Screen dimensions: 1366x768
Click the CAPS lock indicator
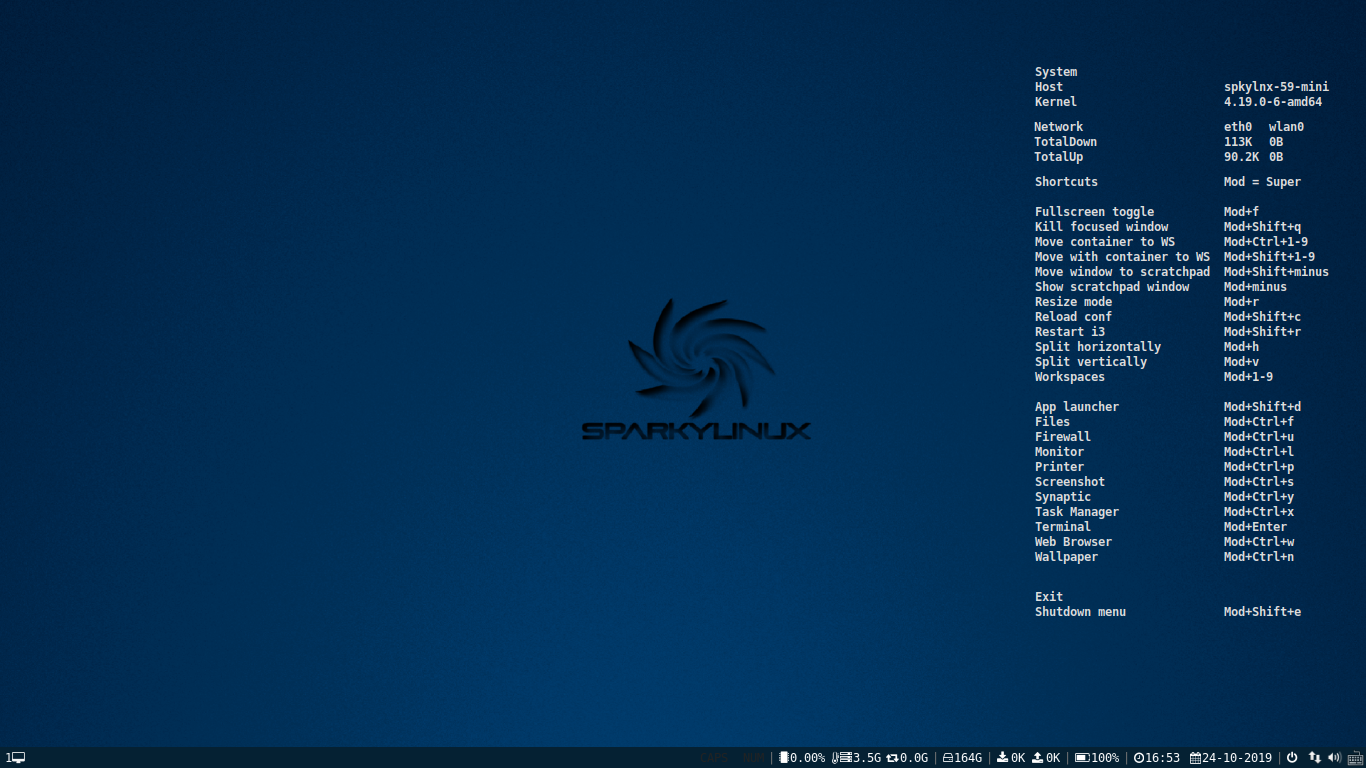click(x=714, y=757)
